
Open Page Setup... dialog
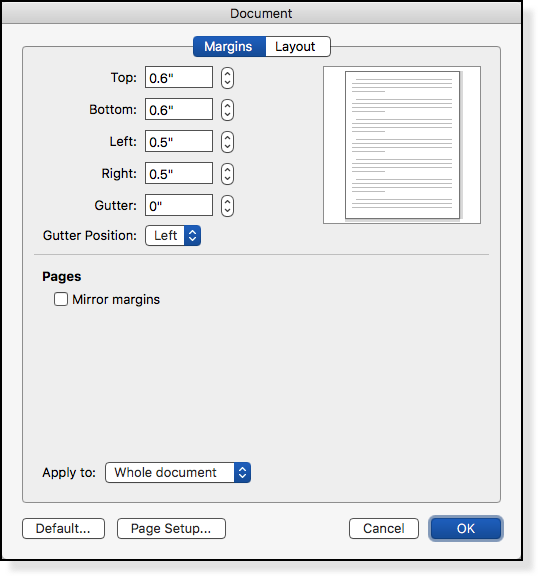click(171, 529)
